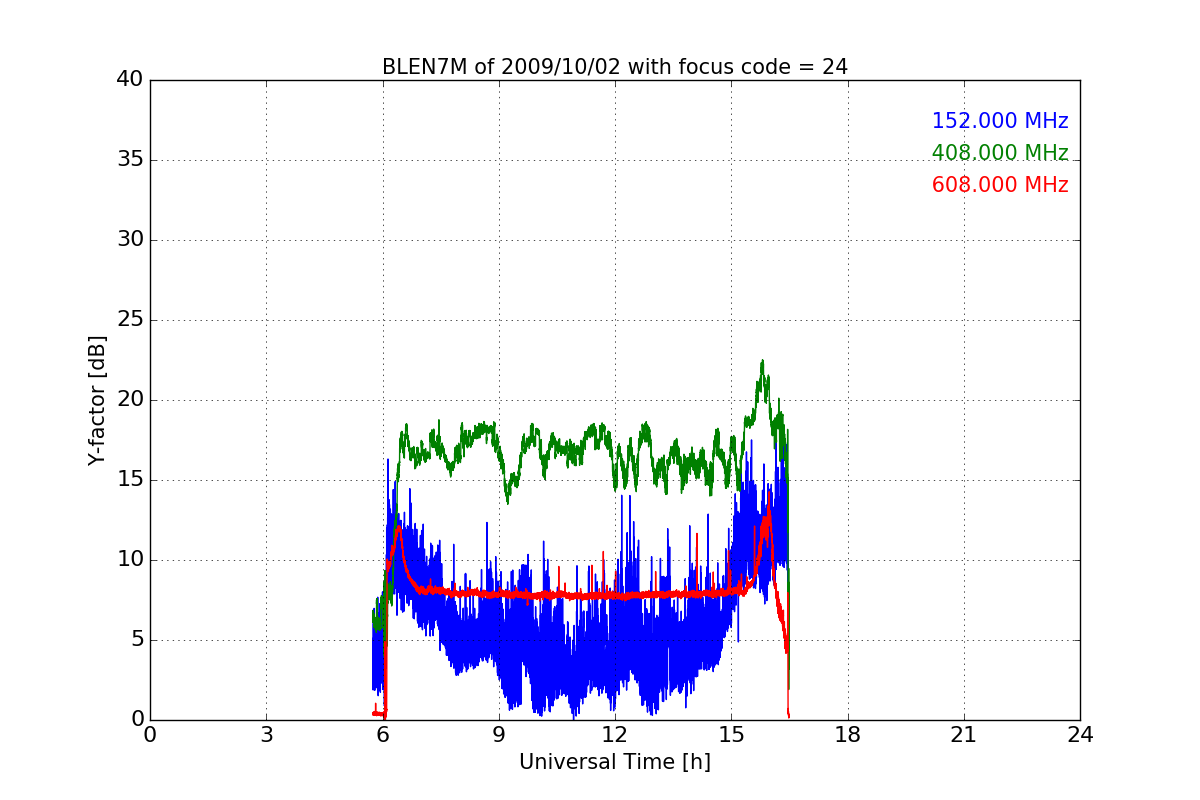Select the 152.000 MHz legend label
Viewport: 1200px width, 800px height.
(x=1000, y=121)
